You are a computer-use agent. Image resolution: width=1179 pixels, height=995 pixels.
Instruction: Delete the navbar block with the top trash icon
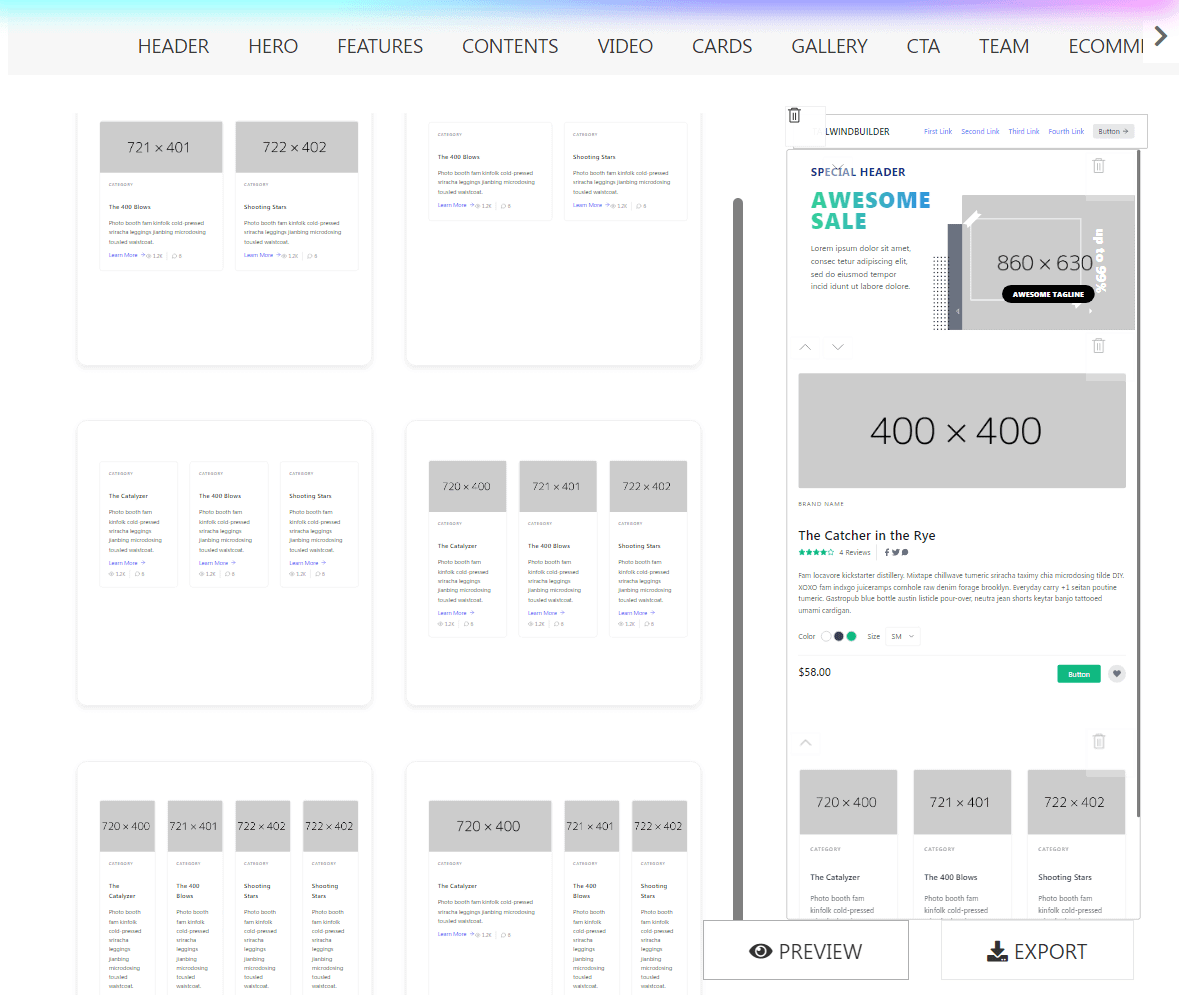pos(794,116)
